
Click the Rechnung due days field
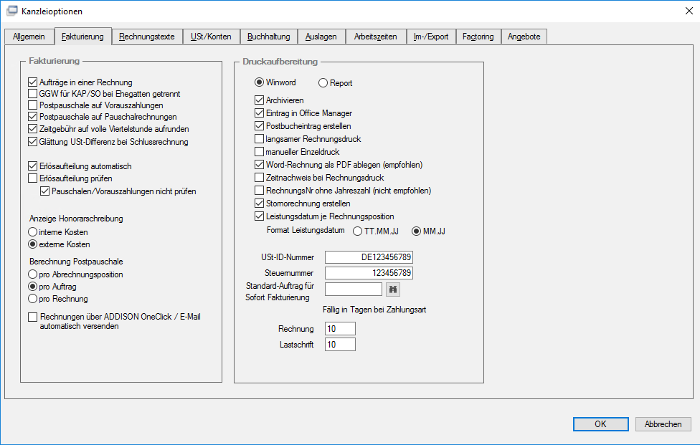tap(340, 329)
